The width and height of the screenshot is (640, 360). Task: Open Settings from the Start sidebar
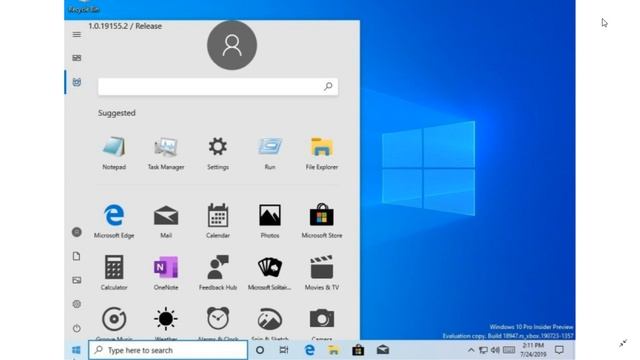(77, 304)
